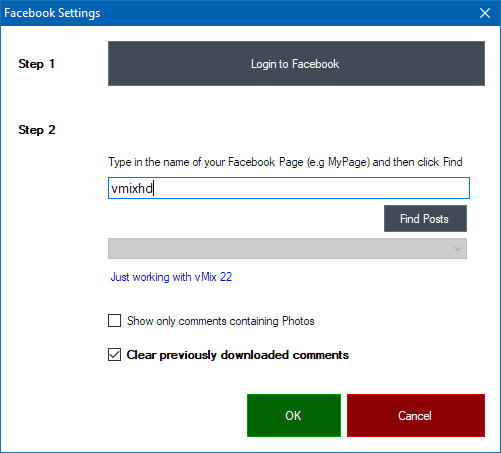This screenshot has height=453, width=501.
Task: Click the 'Type in the name of your Facebook Page' instruction
Action: 285,162
